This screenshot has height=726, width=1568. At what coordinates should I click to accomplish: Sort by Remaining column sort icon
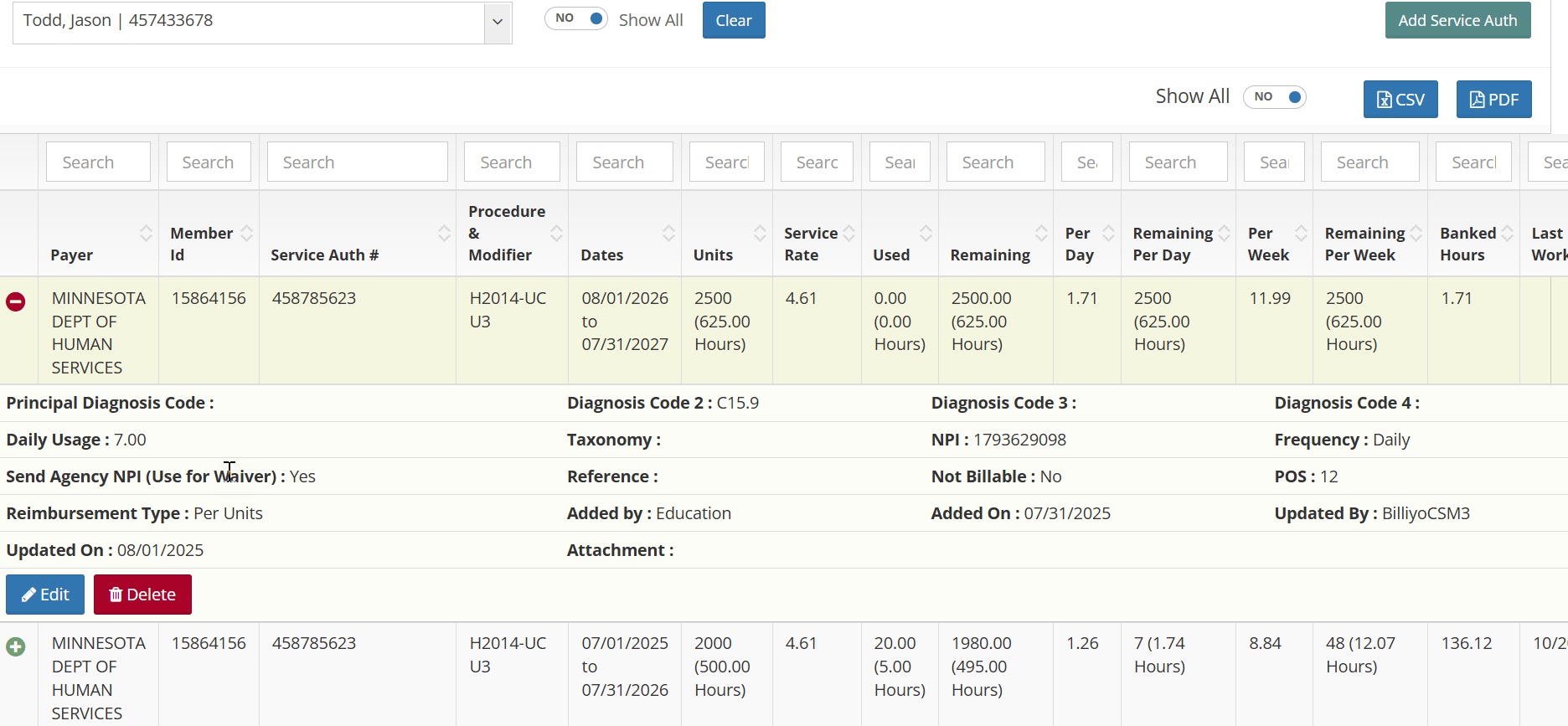(x=1041, y=234)
